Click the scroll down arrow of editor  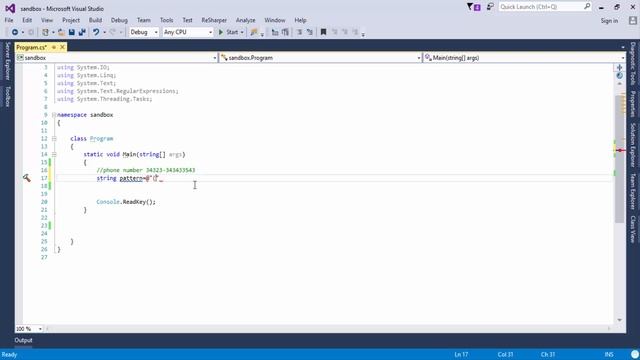[x=620, y=320]
